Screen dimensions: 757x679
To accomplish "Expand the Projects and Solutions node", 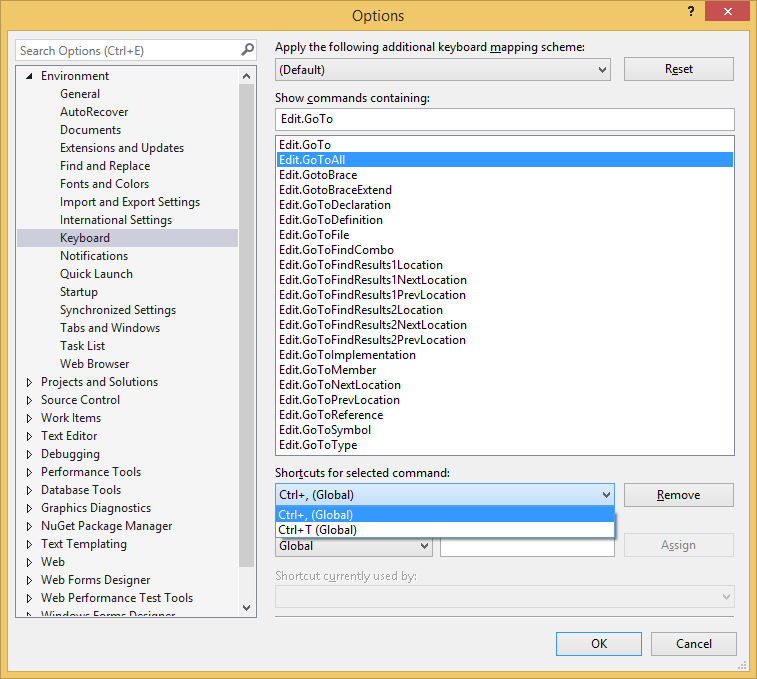I will pyautogui.click(x=29, y=382).
